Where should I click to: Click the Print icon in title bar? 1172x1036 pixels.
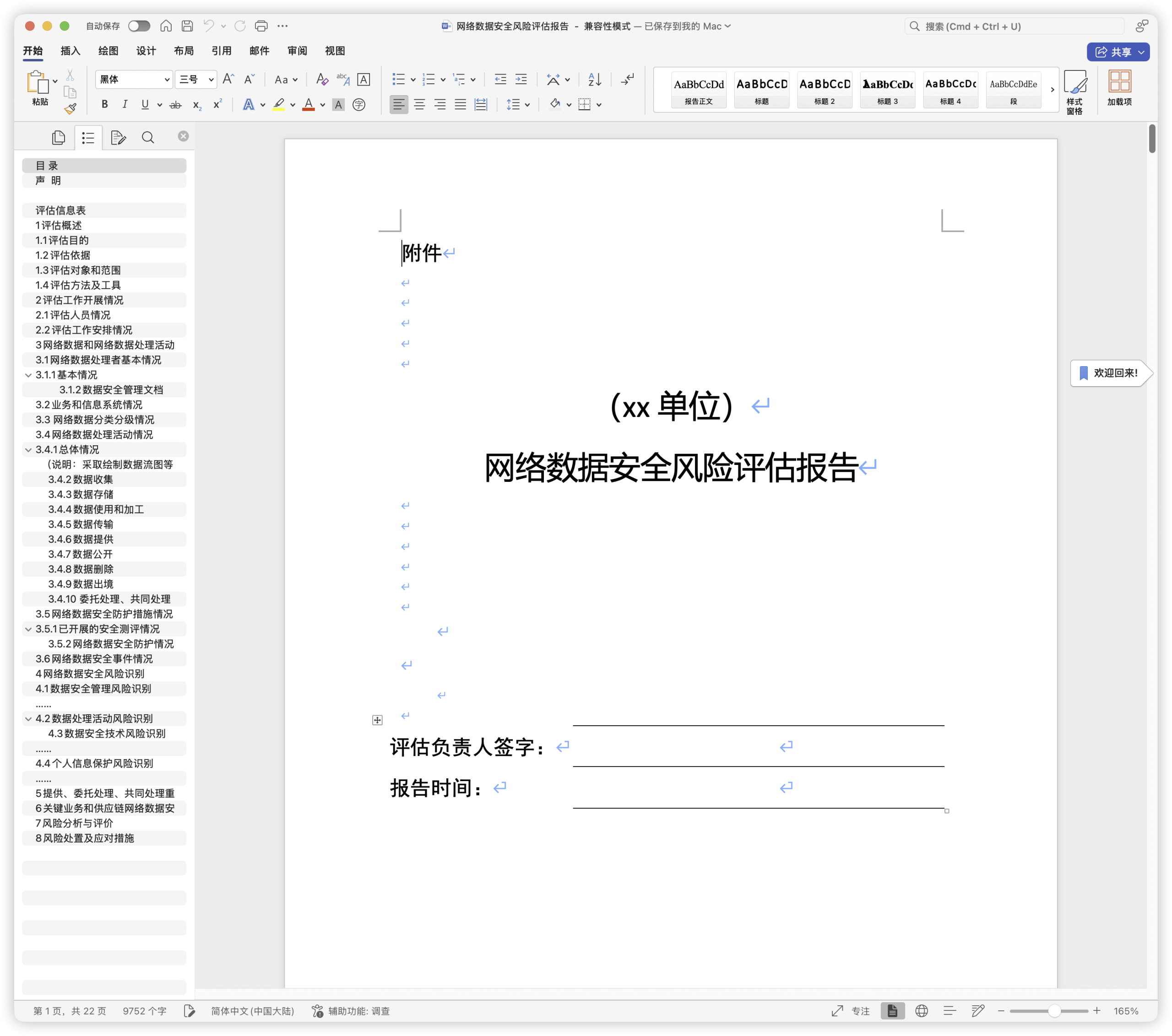pyautogui.click(x=261, y=26)
